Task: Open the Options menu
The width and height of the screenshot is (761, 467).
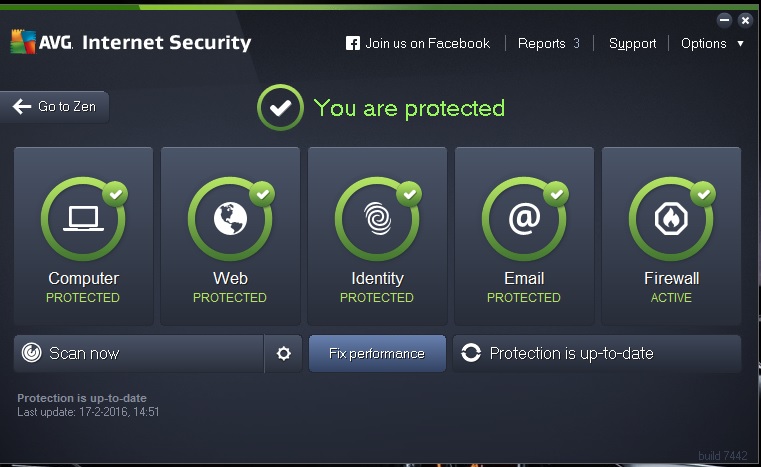Action: pos(704,43)
